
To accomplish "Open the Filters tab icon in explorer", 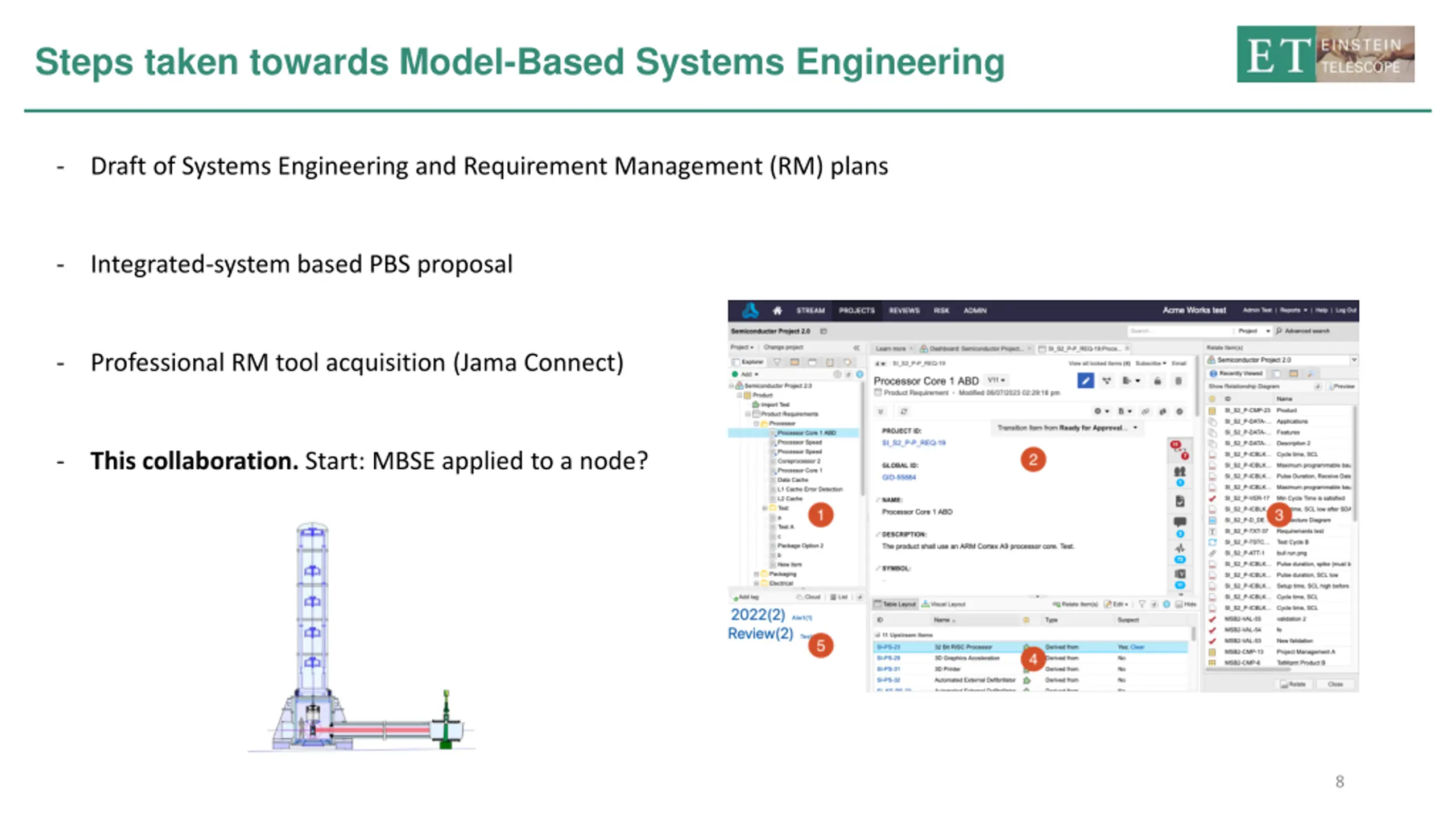I will point(777,362).
